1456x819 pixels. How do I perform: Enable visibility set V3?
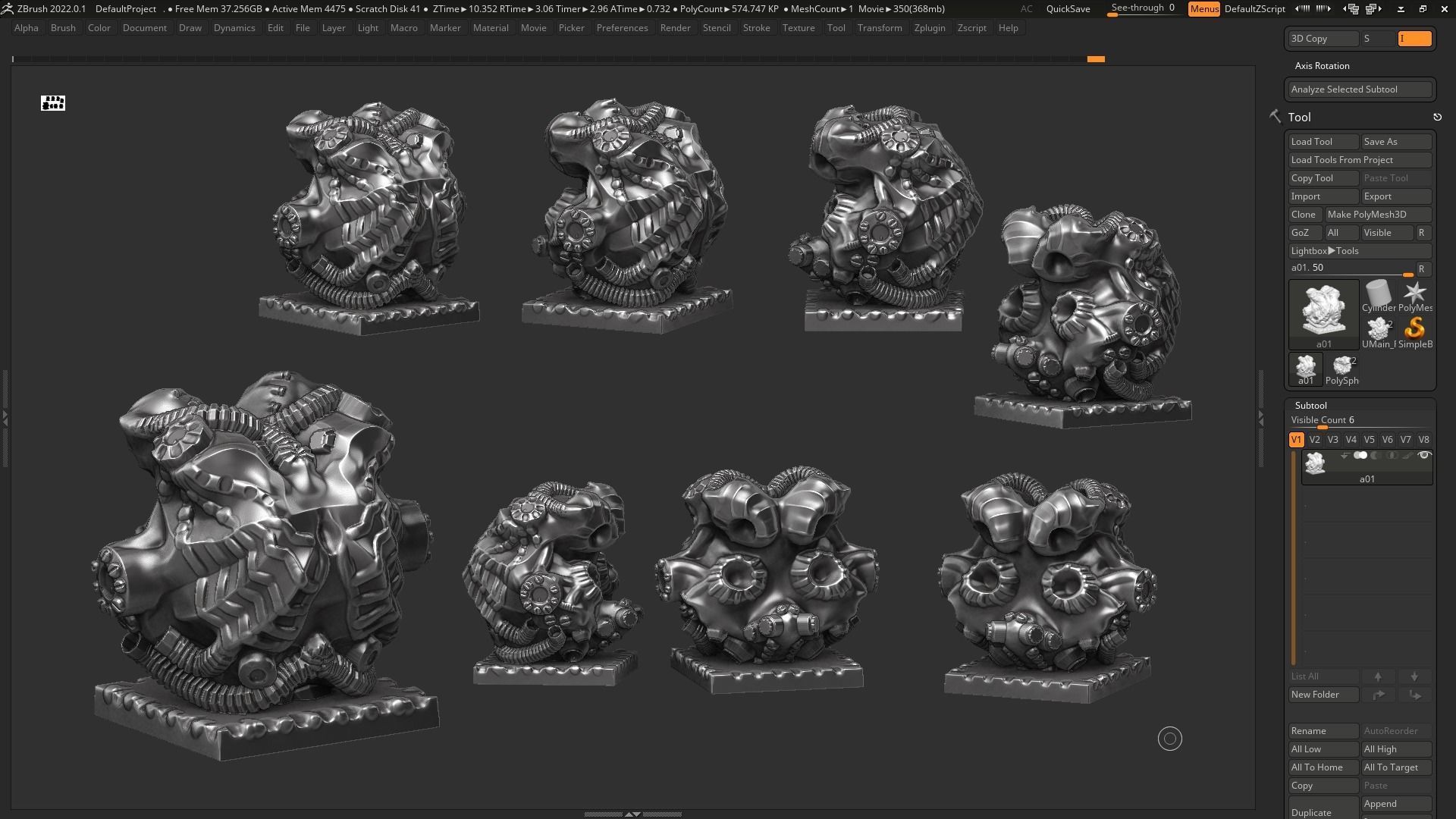point(1332,440)
